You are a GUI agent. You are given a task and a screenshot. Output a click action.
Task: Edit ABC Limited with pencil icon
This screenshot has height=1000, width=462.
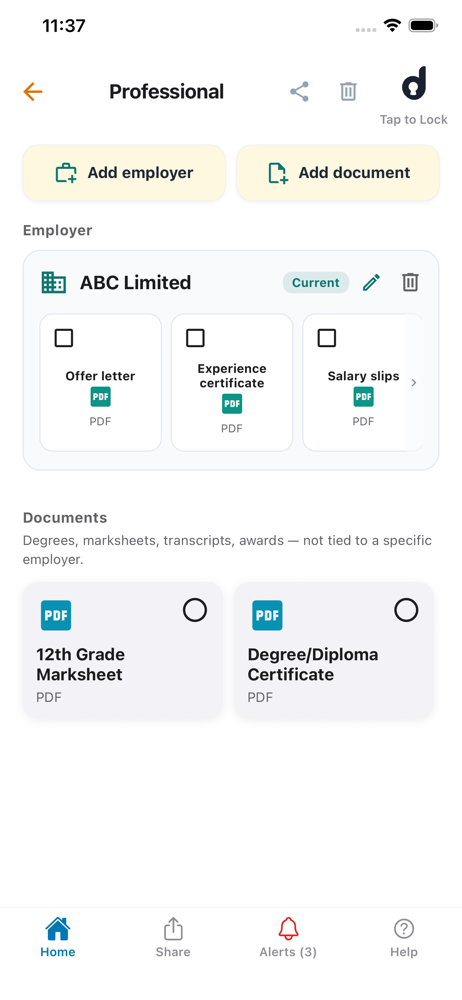click(371, 282)
